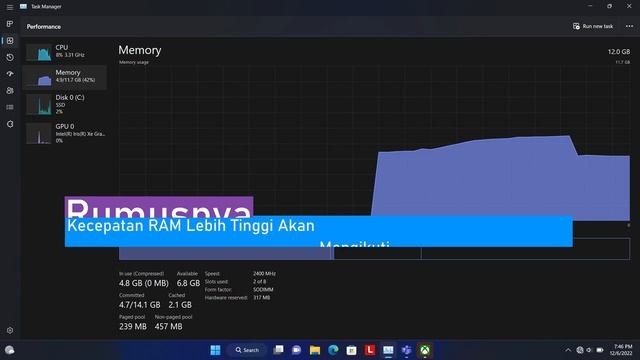This screenshot has height=360, width=640.
Task: Click the '4.7/14.1 GB' committed value
Action: coord(140,305)
